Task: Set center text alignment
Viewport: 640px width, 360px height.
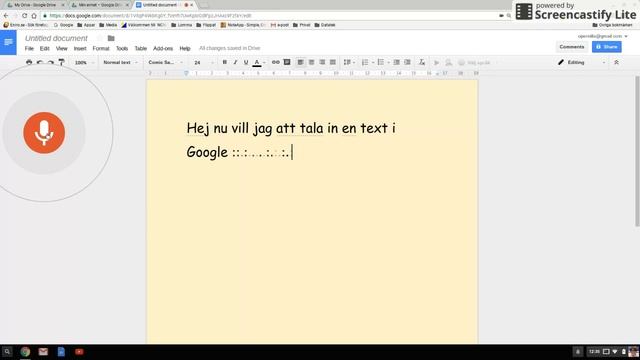Action: pyautogui.click(x=311, y=62)
